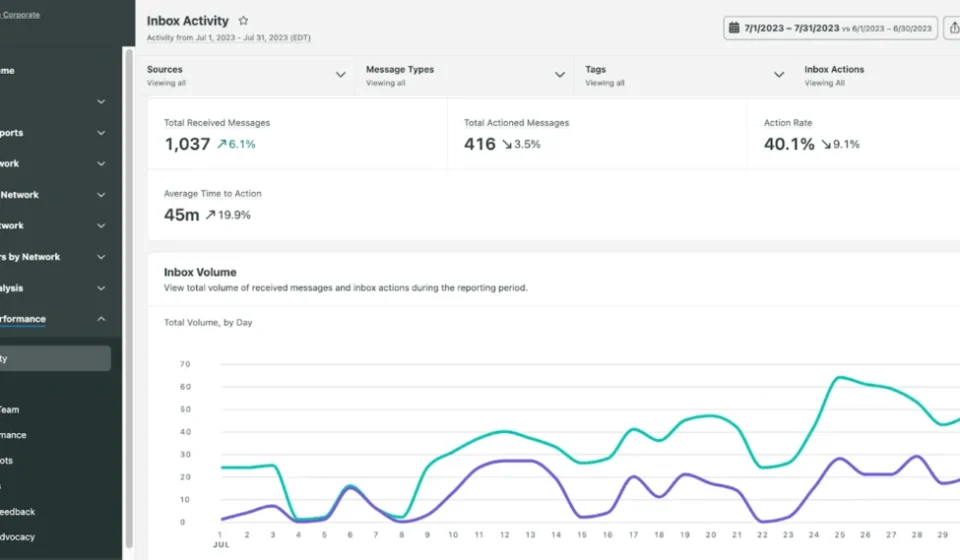Open the Team report in sidebar
This screenshot has height=560, width=960.
coord(10,409)
